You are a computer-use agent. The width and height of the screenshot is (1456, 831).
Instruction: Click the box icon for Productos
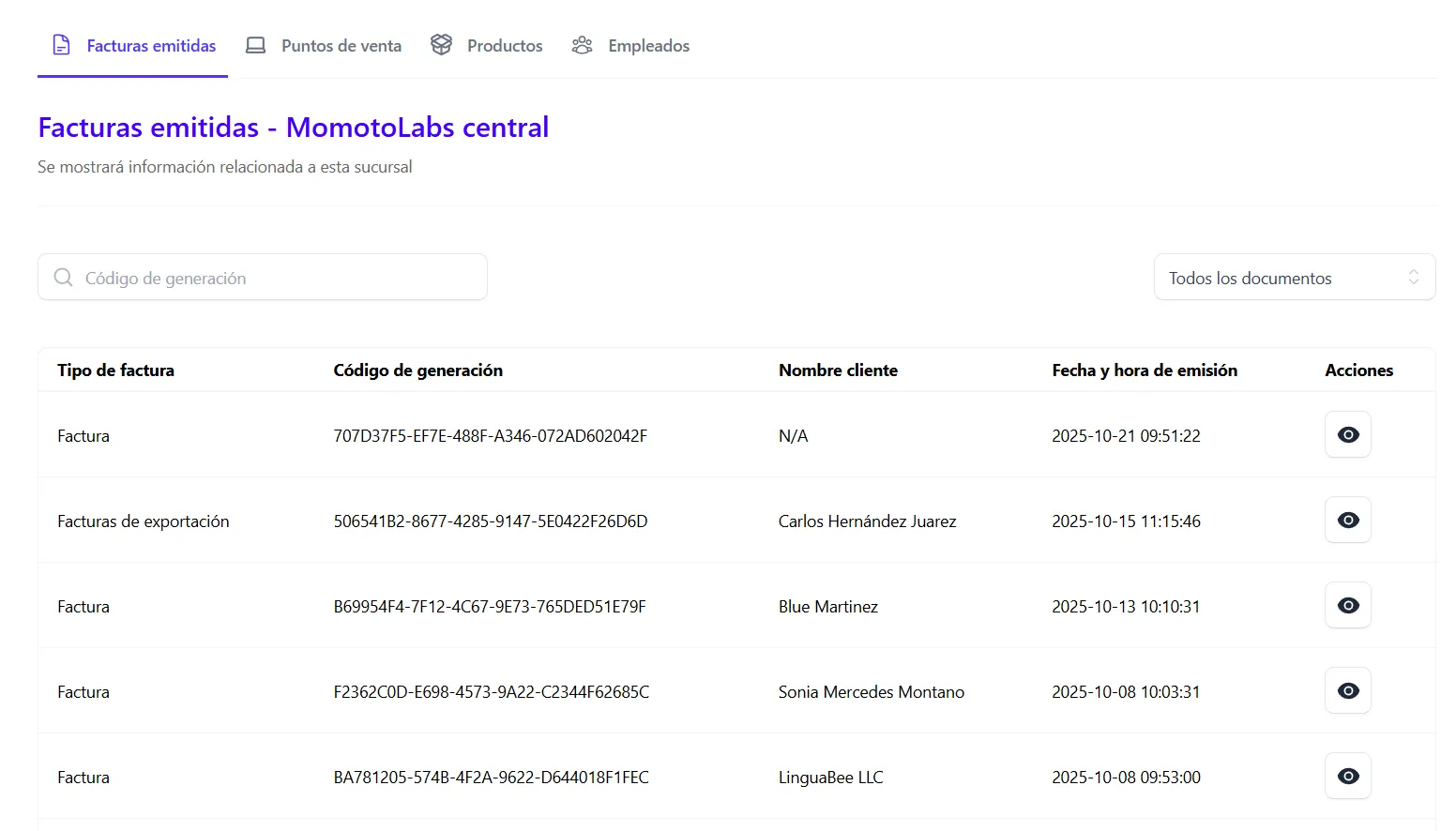point(441,45)
